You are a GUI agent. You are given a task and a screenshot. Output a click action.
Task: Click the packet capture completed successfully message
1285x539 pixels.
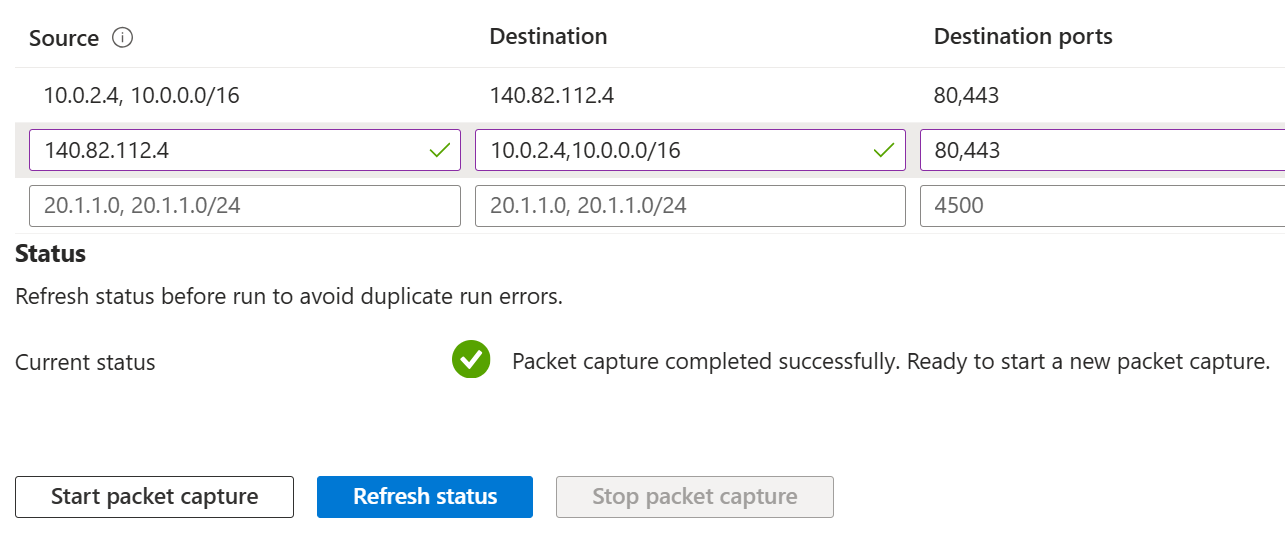[x=890, y=361]
